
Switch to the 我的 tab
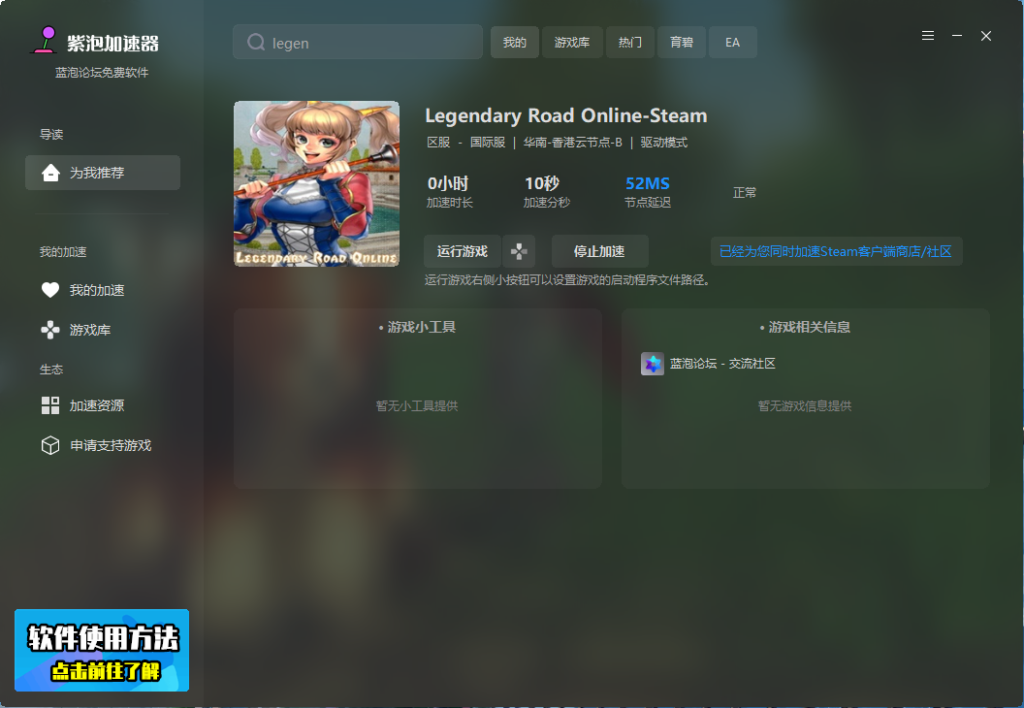[515, 42]
